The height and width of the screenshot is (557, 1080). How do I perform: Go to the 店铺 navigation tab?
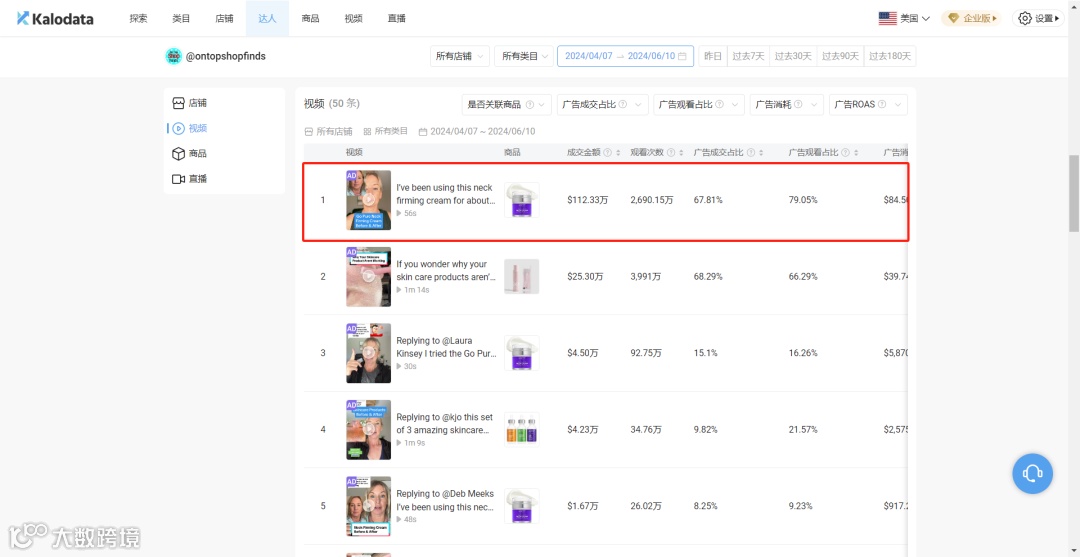(225, 19)
